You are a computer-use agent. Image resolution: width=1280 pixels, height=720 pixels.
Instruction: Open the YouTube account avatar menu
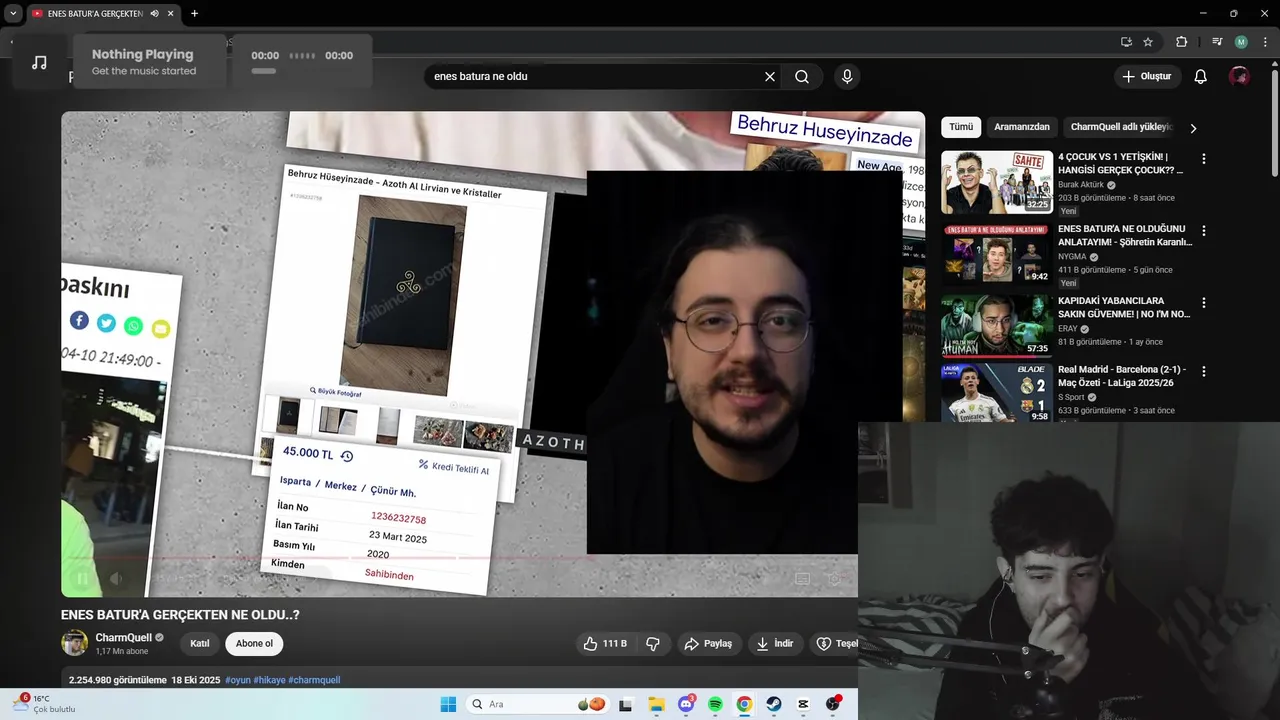click(x=1239, y=77)
